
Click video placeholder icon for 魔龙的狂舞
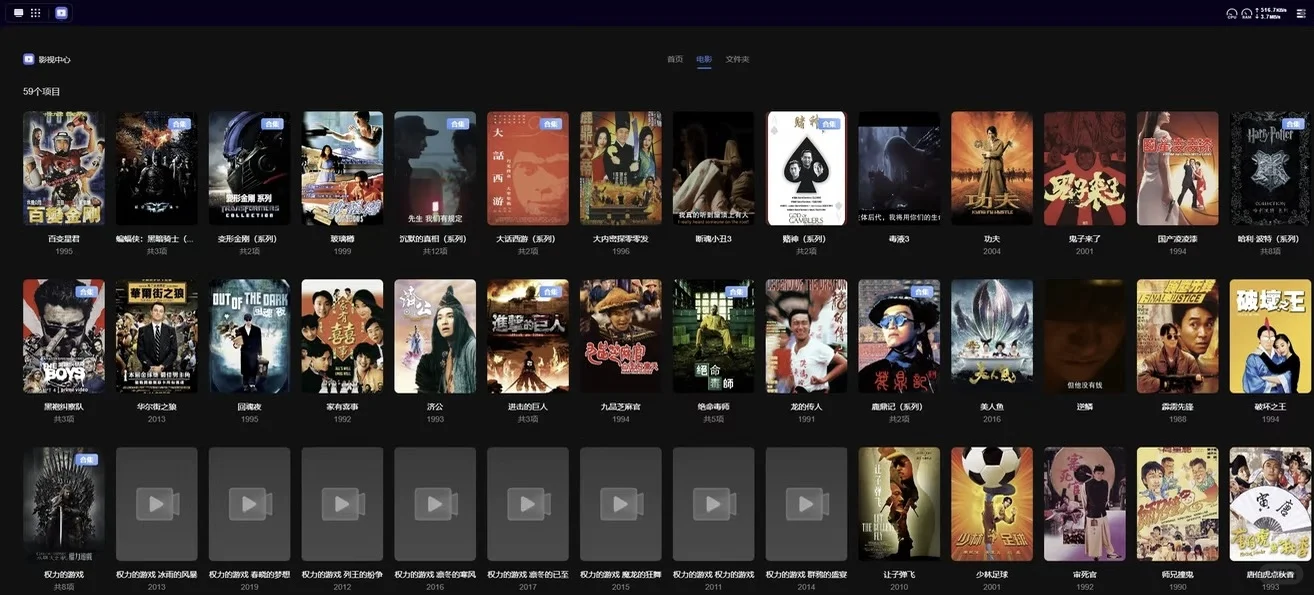pyautogui.click(x=621, y=504)
